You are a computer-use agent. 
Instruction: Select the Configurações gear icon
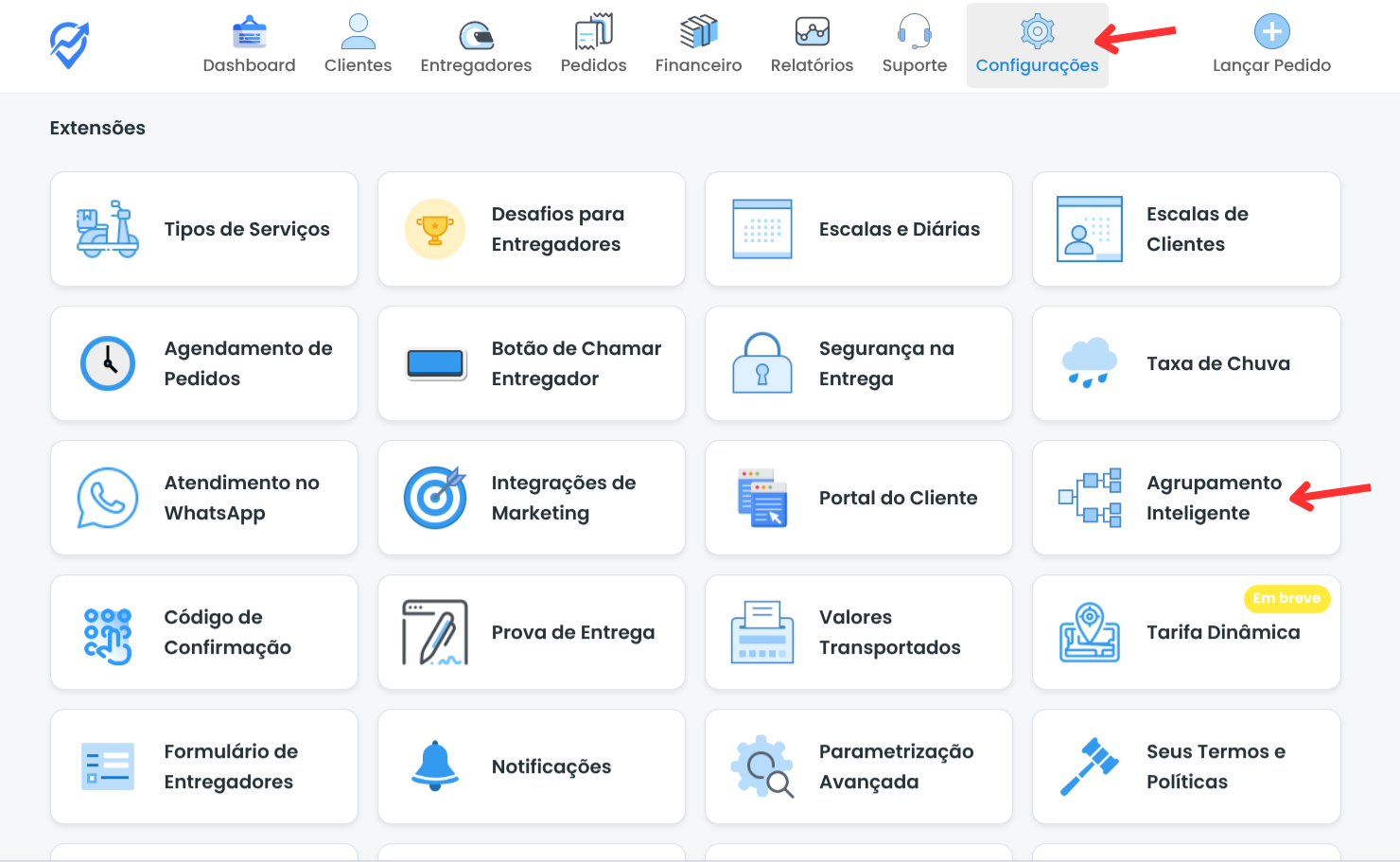coord(1037,32)
